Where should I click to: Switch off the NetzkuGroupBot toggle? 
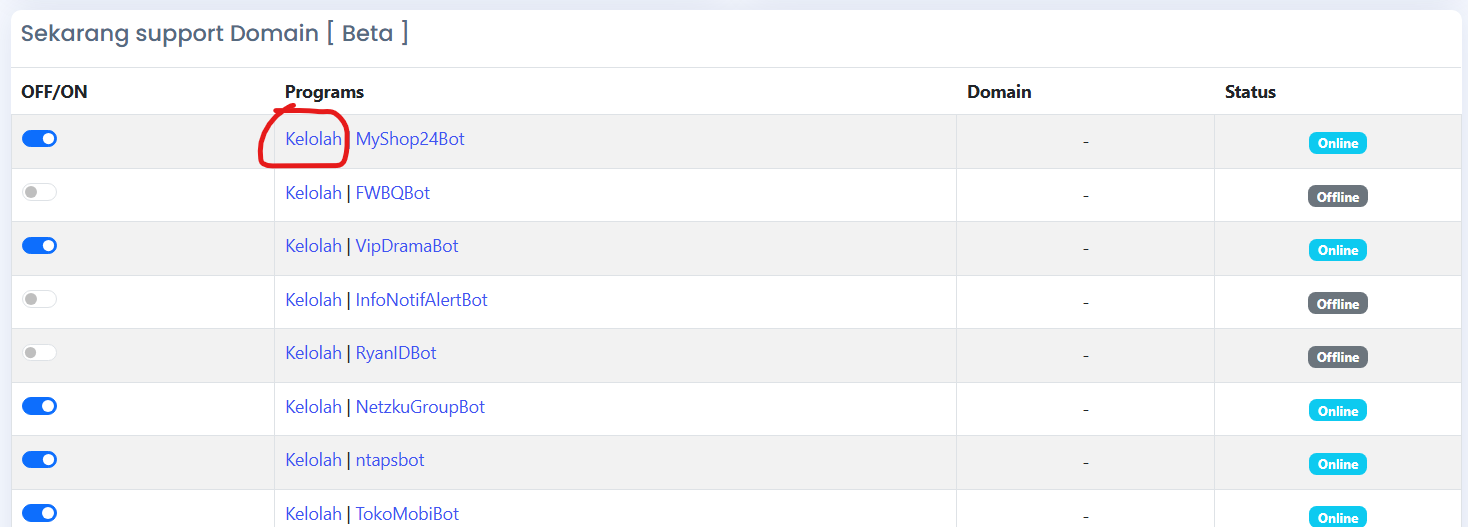39,406
